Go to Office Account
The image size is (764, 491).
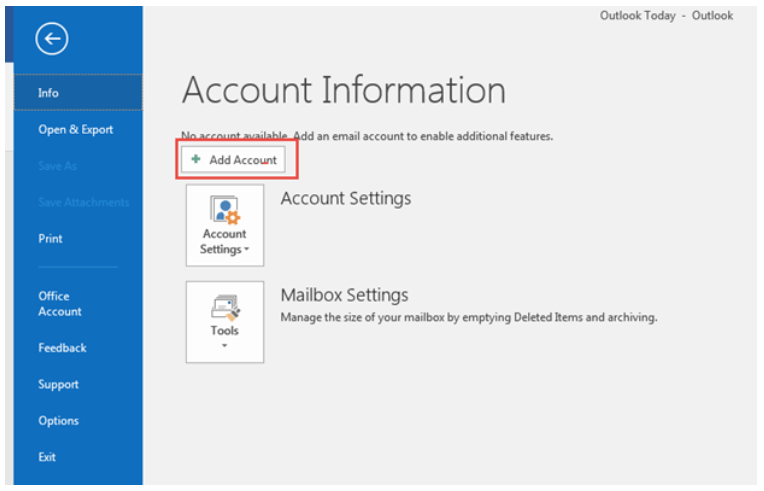coord(60,304)
